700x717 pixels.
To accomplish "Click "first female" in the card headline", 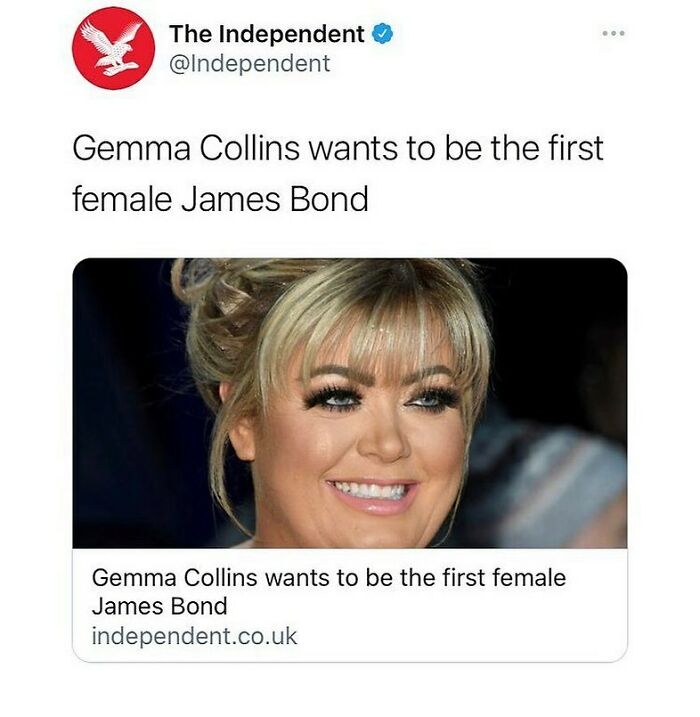I will click(503, 578).
